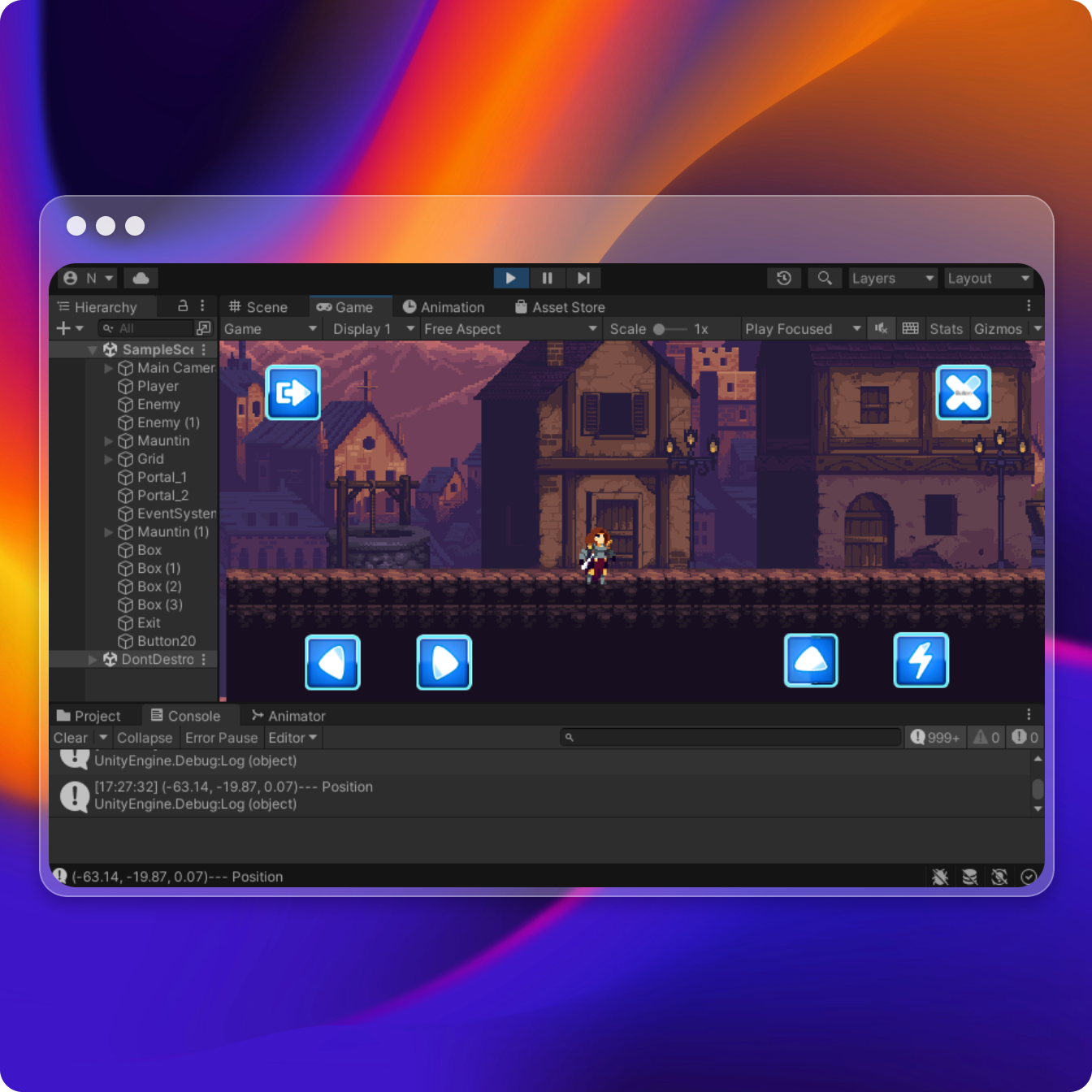Open the console Editor dropdown
Screen dimensions: 1092x1092
point(292,738)
